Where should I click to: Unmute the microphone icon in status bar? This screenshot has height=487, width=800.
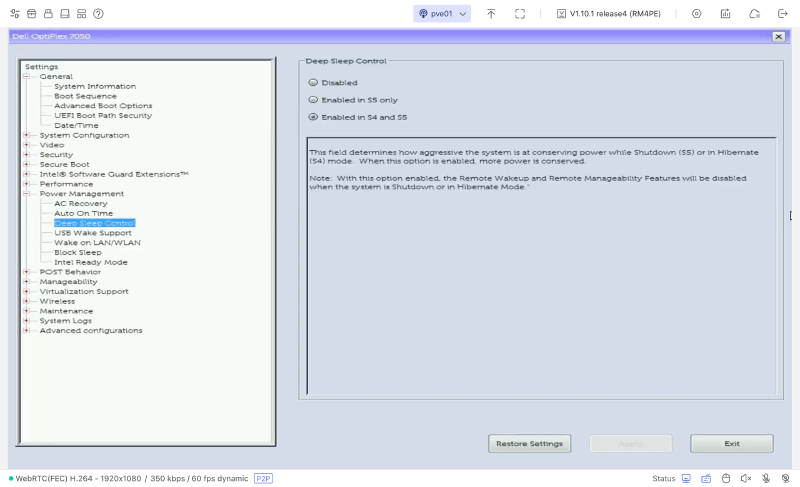[766, 478]
